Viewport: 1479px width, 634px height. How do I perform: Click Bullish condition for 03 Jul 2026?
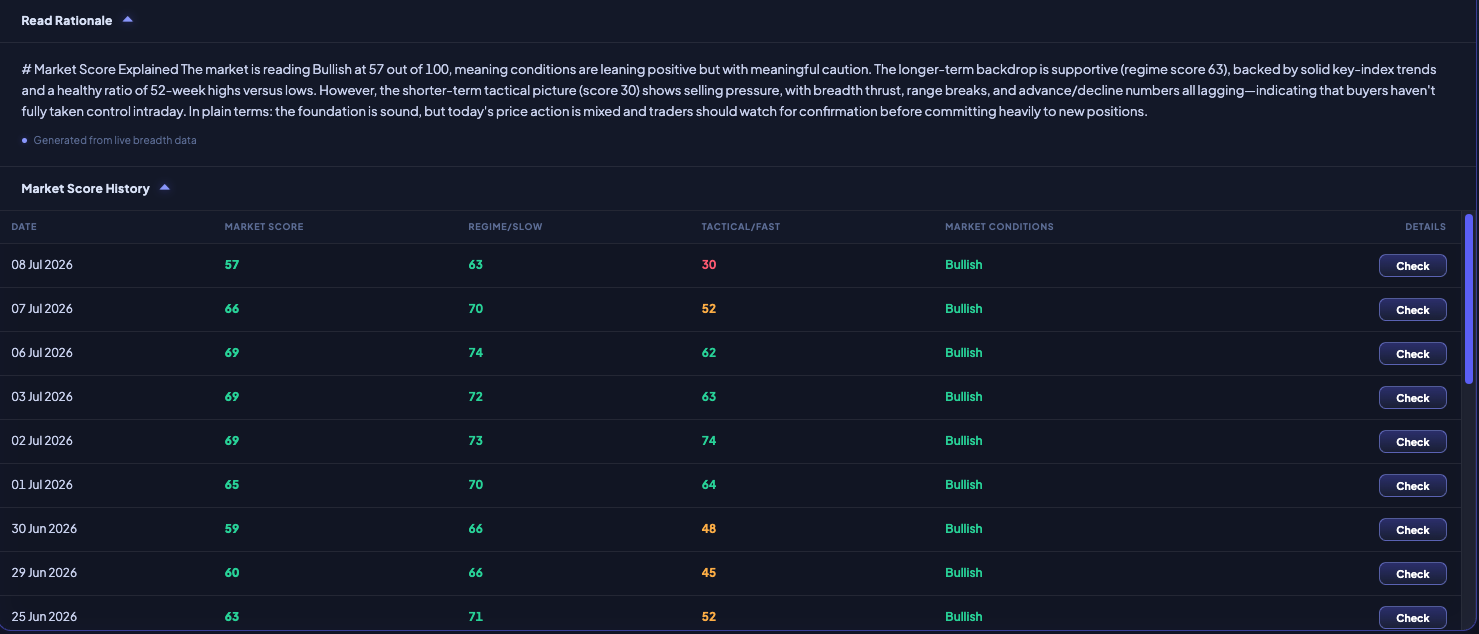[x=964, y=397]
